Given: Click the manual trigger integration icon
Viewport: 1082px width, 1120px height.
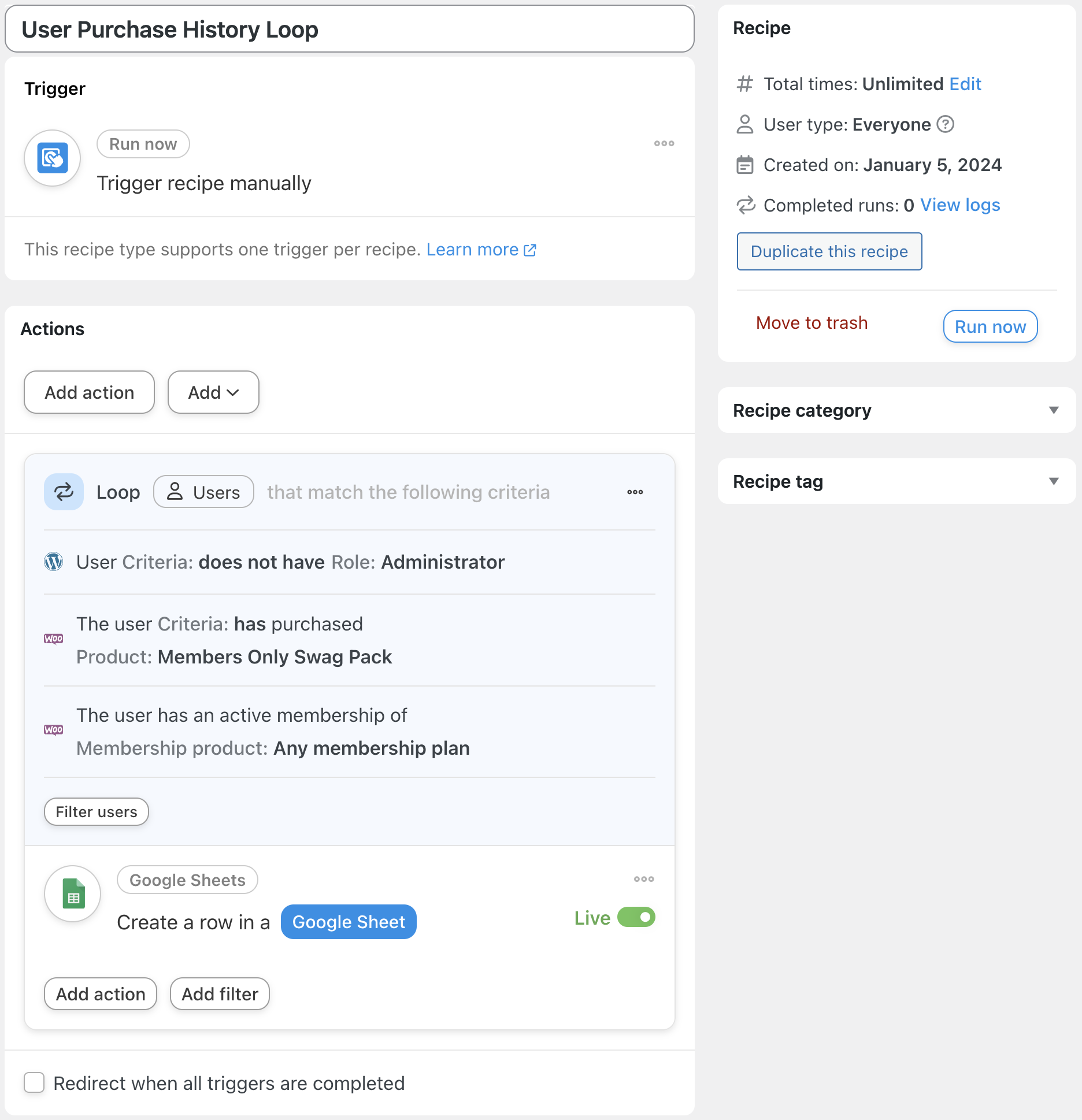Looking at the screenshot, I should (53, 158).
